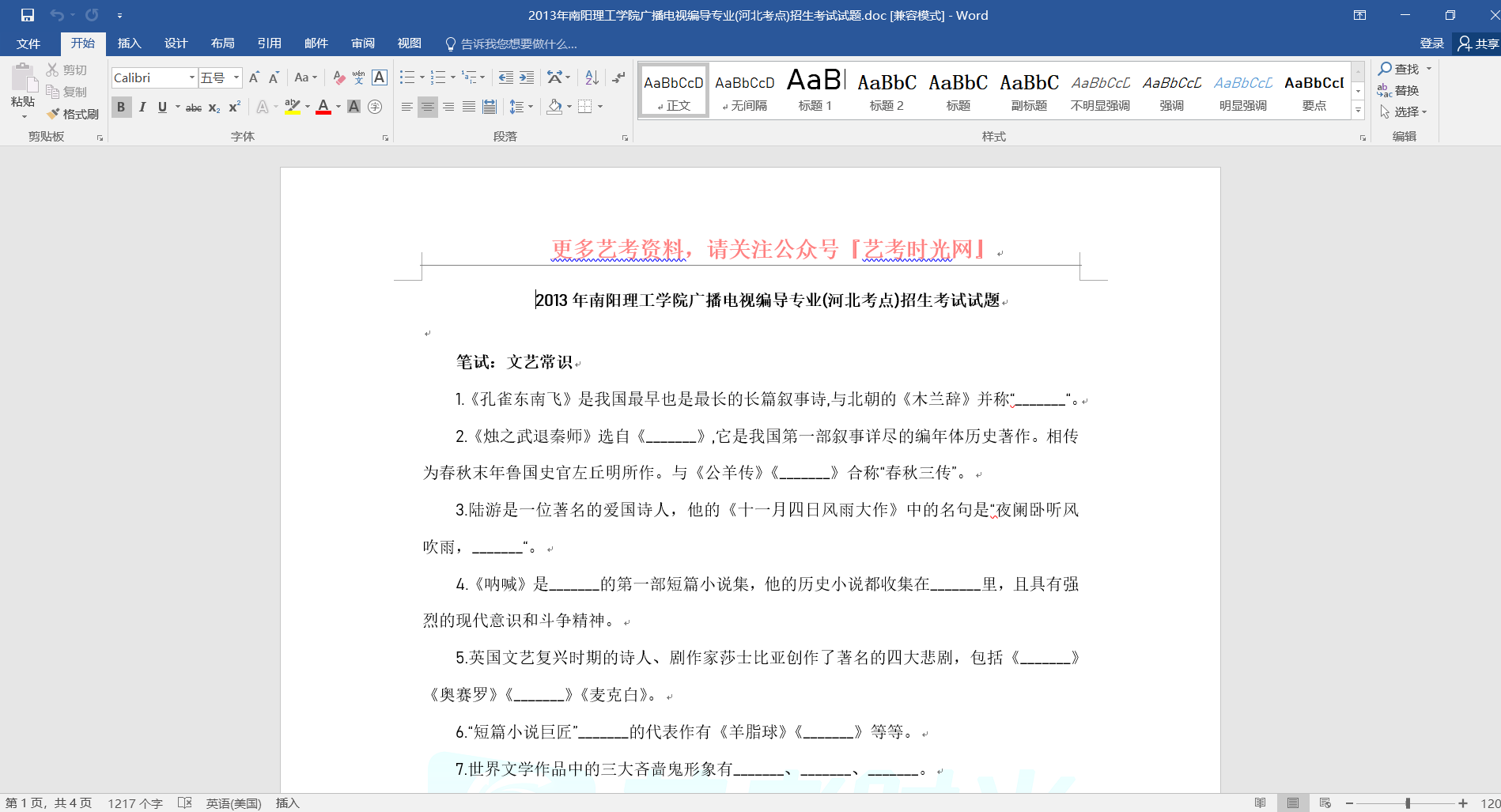Increase the paragraph indent
1501x812 pixels.
(x=527, y=77)
